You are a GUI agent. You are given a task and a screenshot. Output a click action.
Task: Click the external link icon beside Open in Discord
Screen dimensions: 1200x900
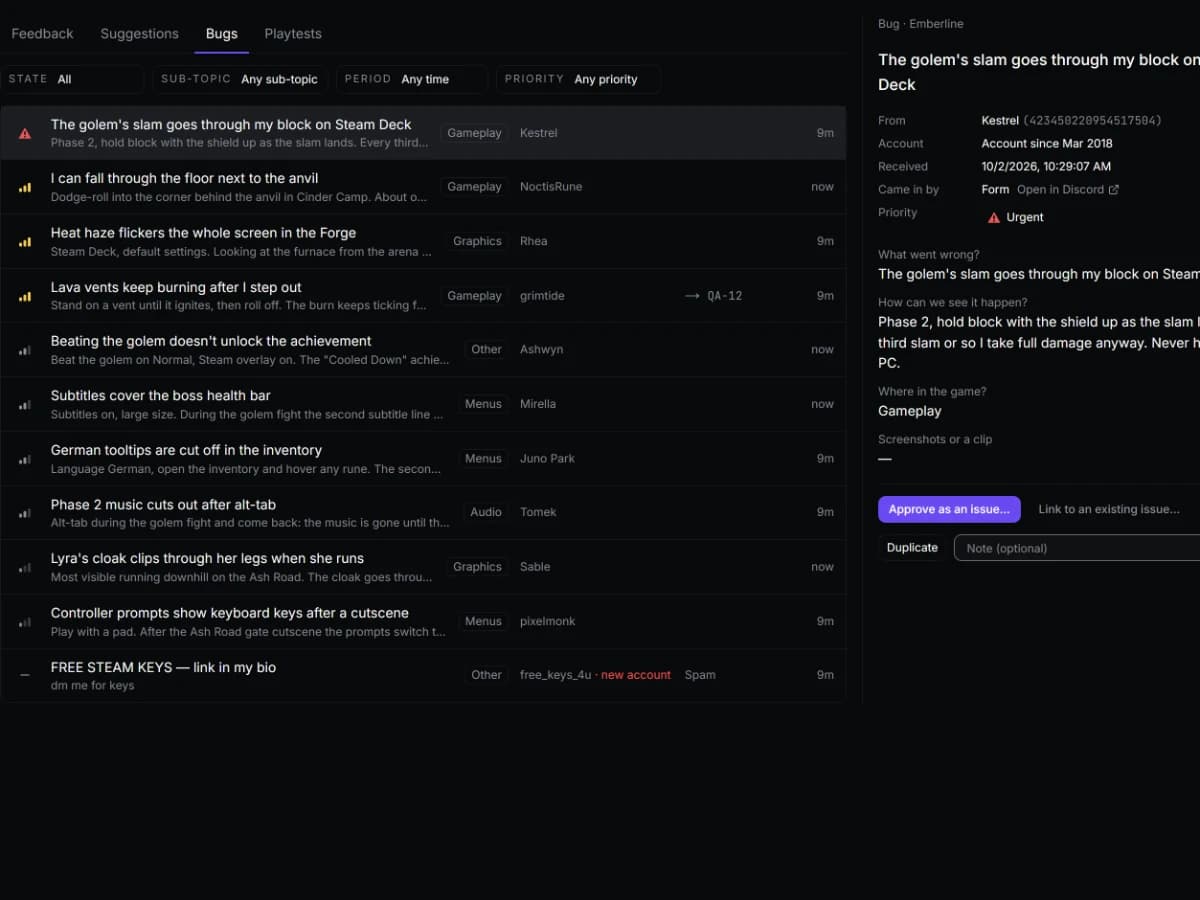1114,190
